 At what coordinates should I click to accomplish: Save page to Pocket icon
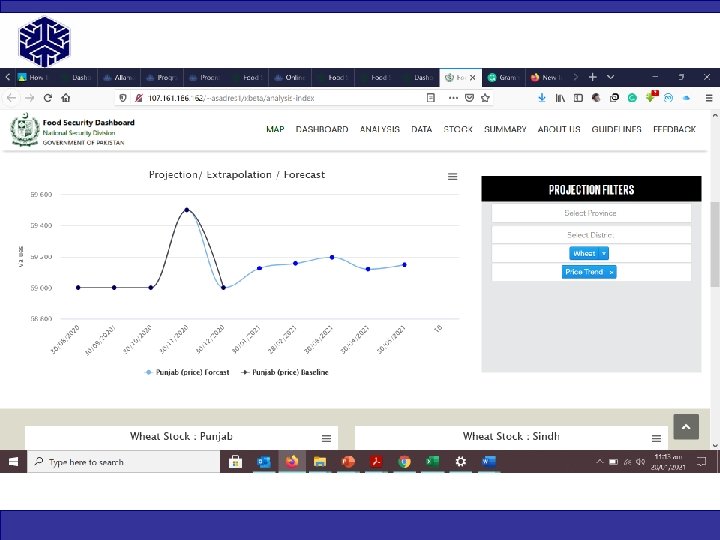(469, 98)
